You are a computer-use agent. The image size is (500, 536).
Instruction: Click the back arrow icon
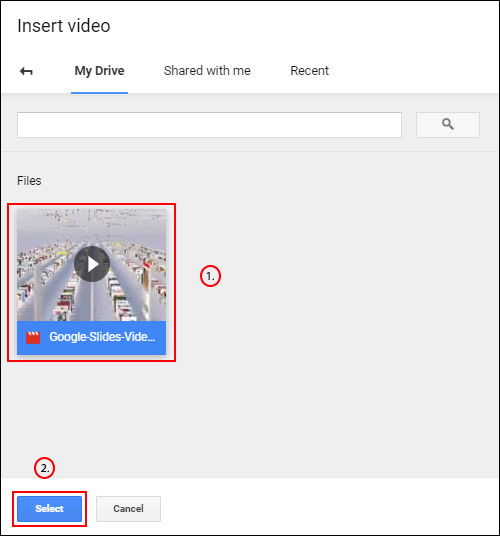tap(26, 71)
